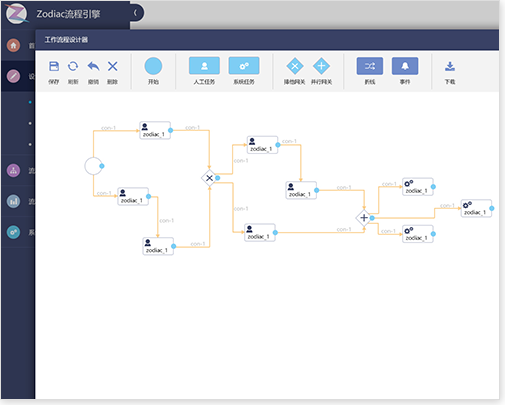Open the bar chart icon in the sidebar
Screen dimensions: 505x405
[13, 201]
